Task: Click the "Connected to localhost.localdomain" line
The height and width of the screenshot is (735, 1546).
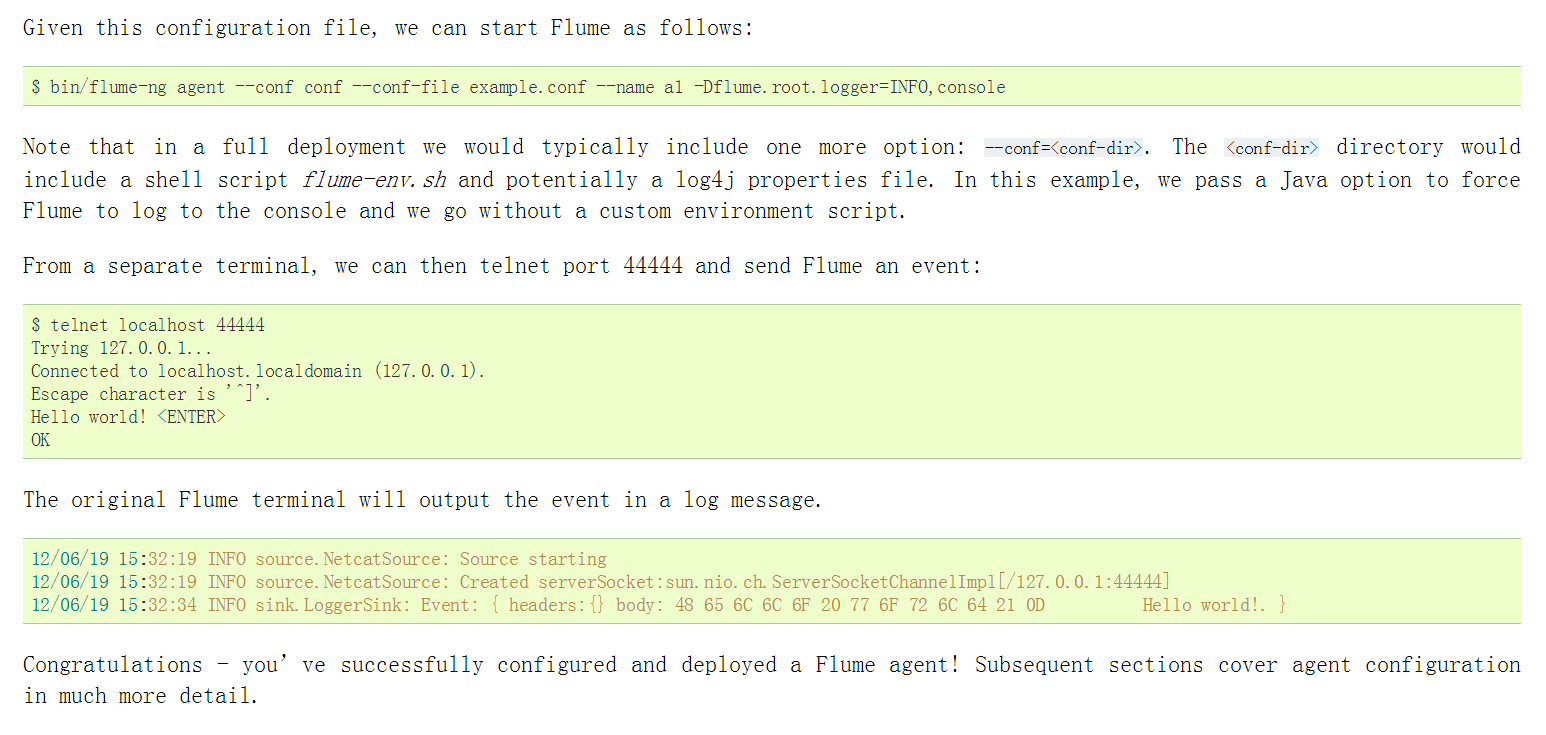Action: click(257, 371)
